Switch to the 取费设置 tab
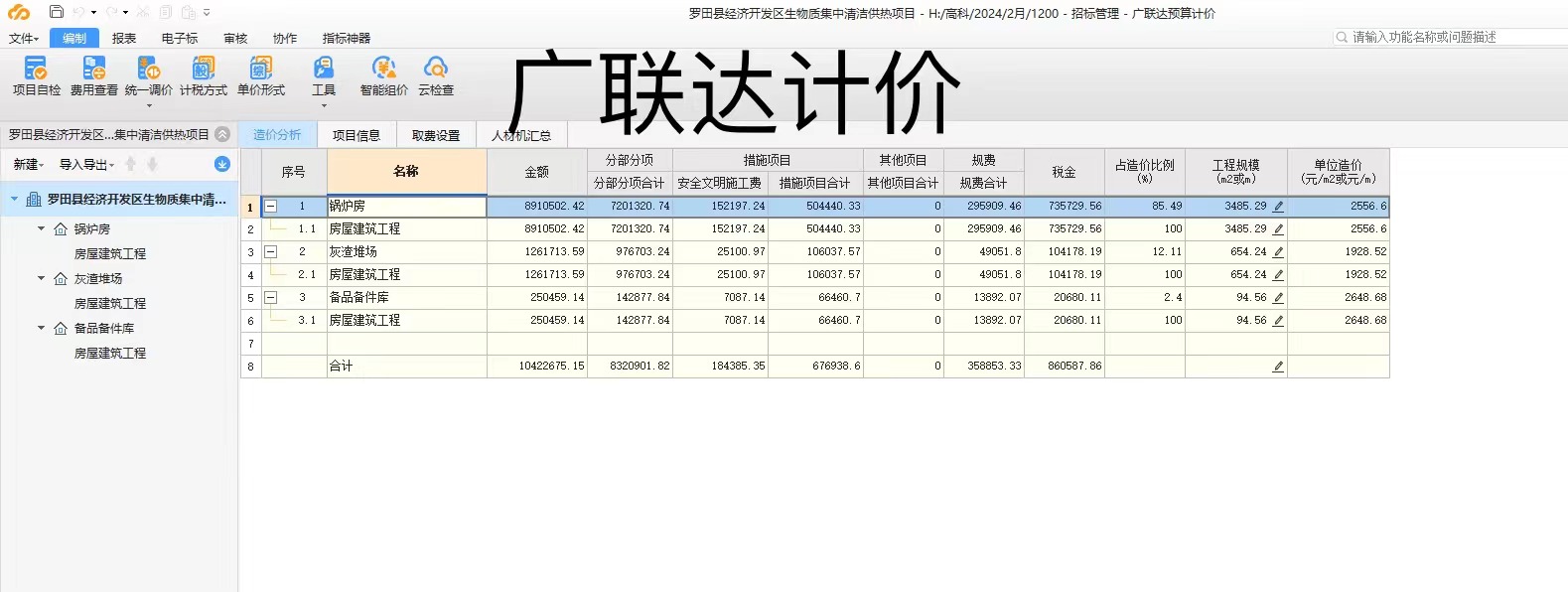 436,135
